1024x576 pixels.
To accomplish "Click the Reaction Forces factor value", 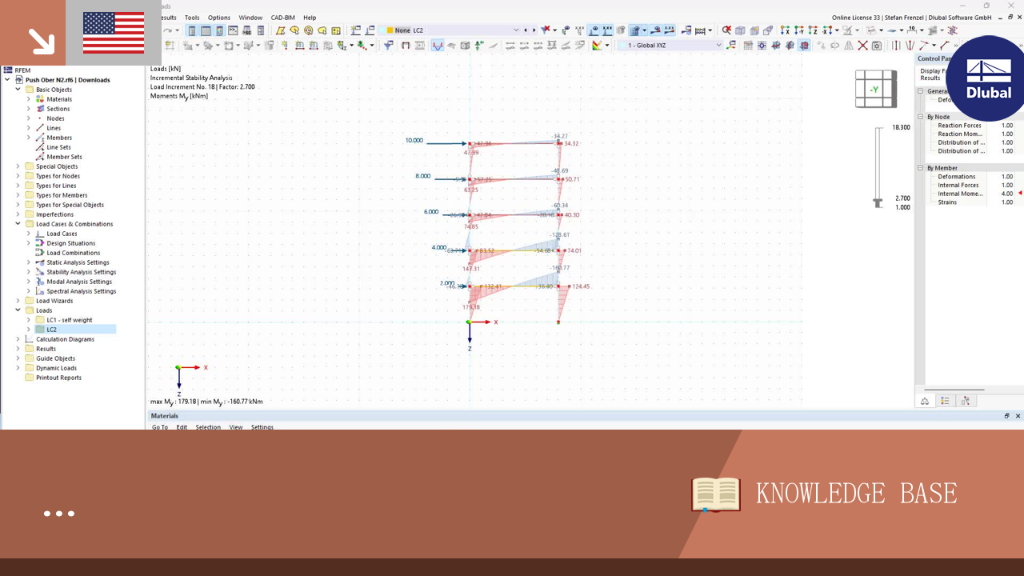I will pyautogui.click(x=1007, y=125).
